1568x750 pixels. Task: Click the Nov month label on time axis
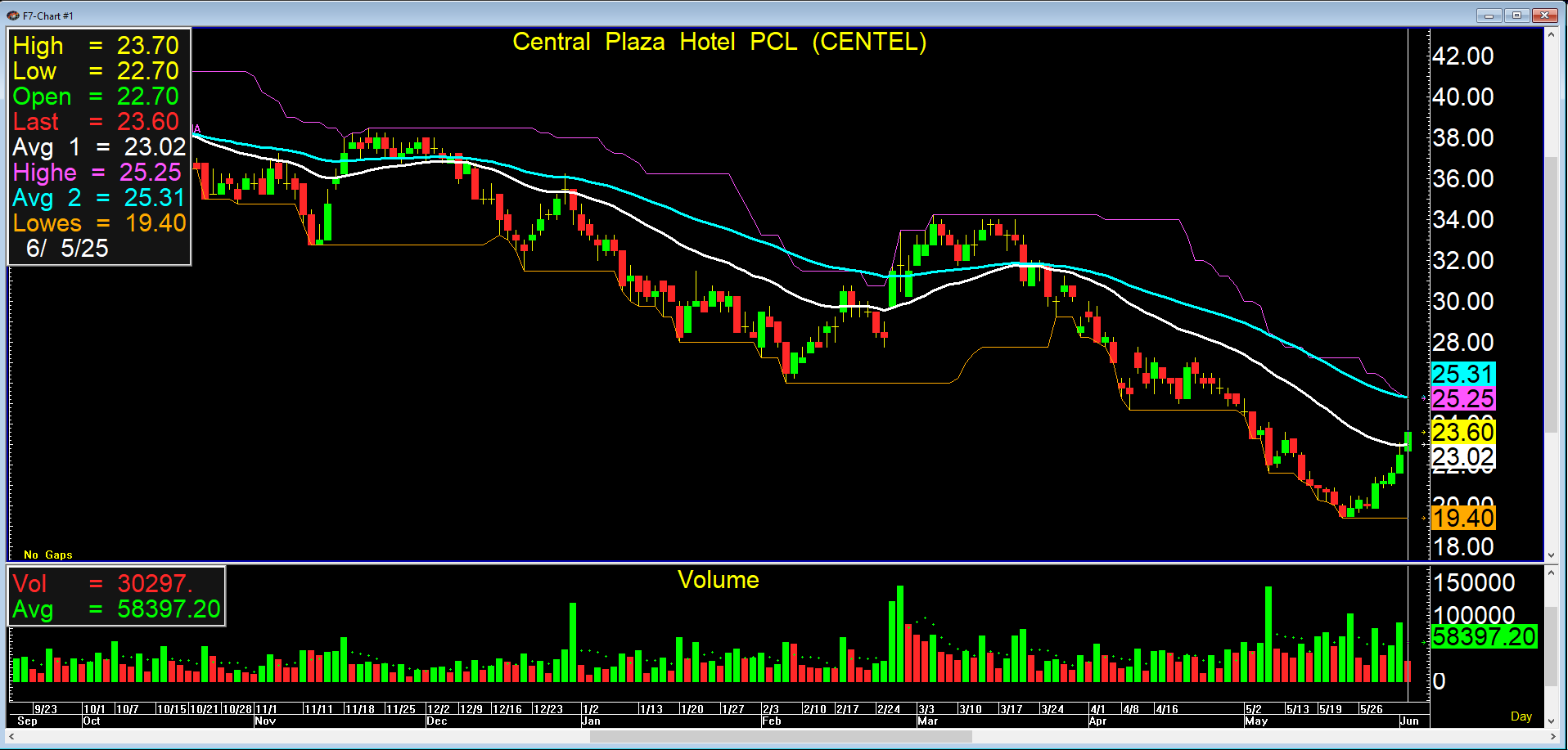pyautogui.click(x=265, y=721)
